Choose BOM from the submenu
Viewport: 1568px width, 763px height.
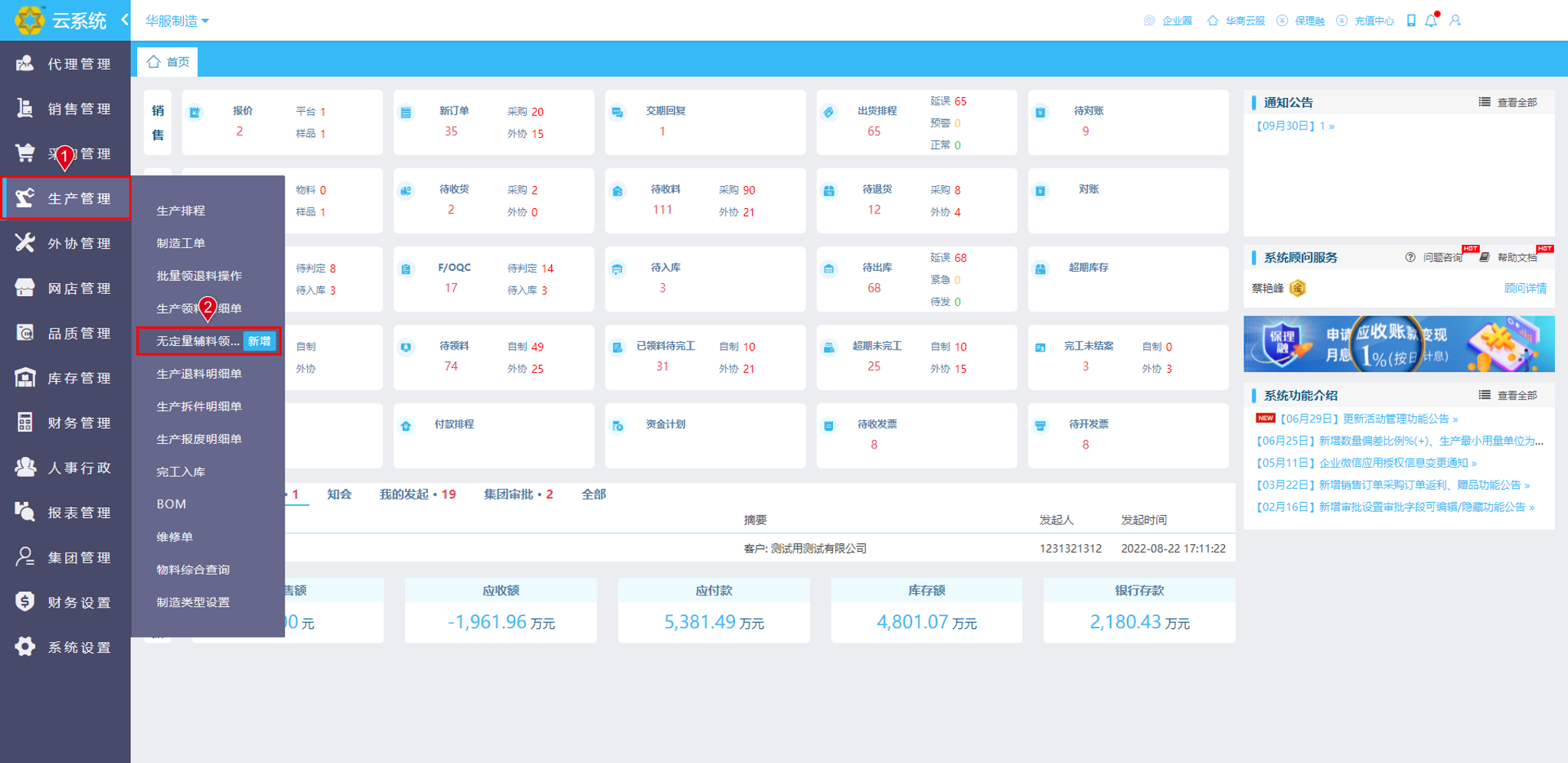point(171,504)
